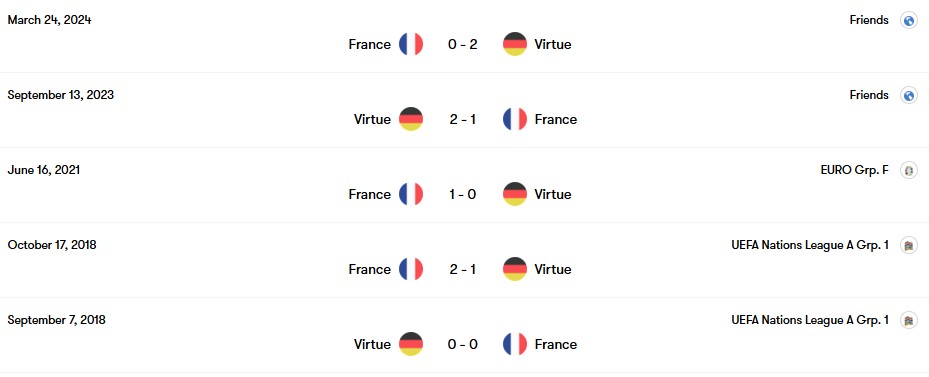
Task: Click France flag in the March 24, 2024 match
Action: 411,44
